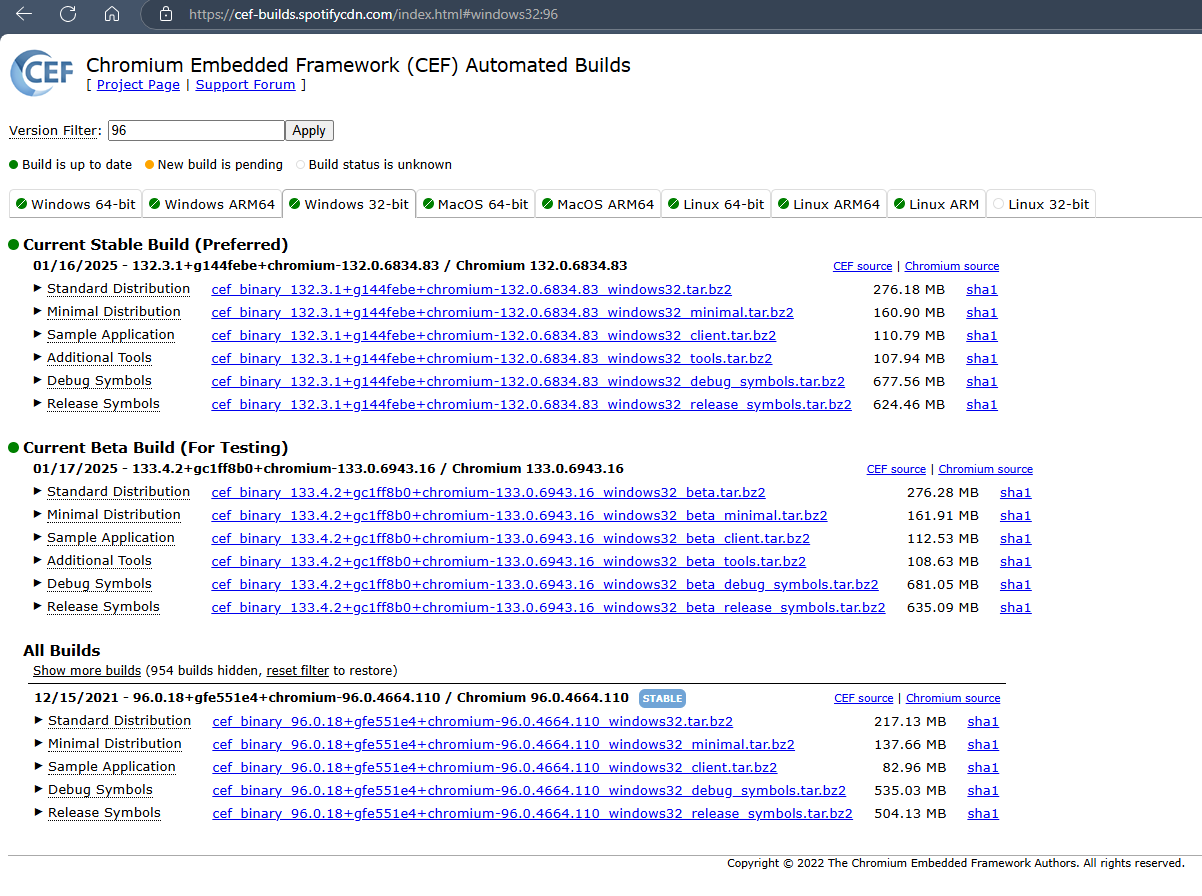This screenshot has width=1202, height=896.
Task: Expand beta build Sample Application triangle
Action: click(x=38, y=537)
